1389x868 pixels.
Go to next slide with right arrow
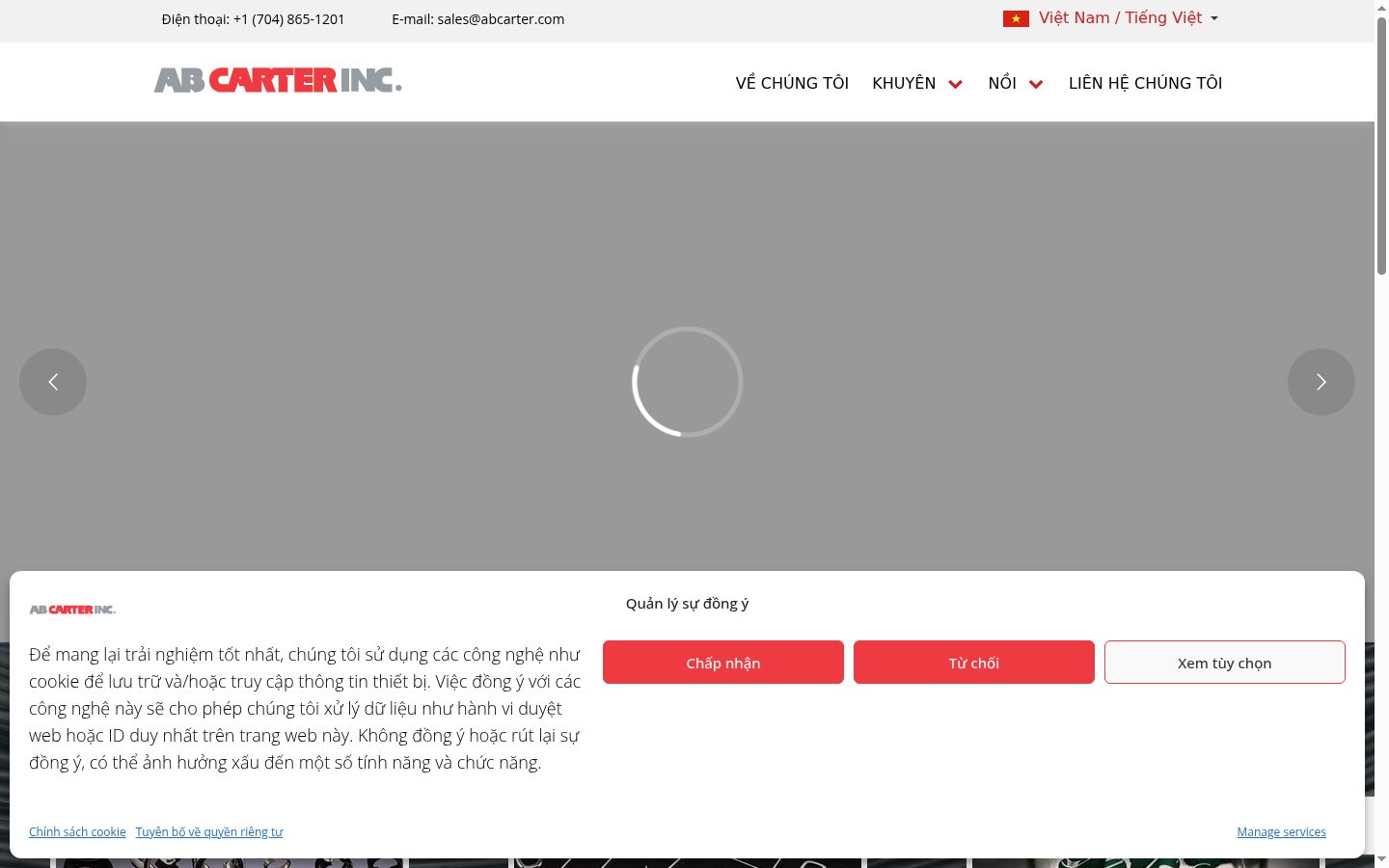(1321, 382)
